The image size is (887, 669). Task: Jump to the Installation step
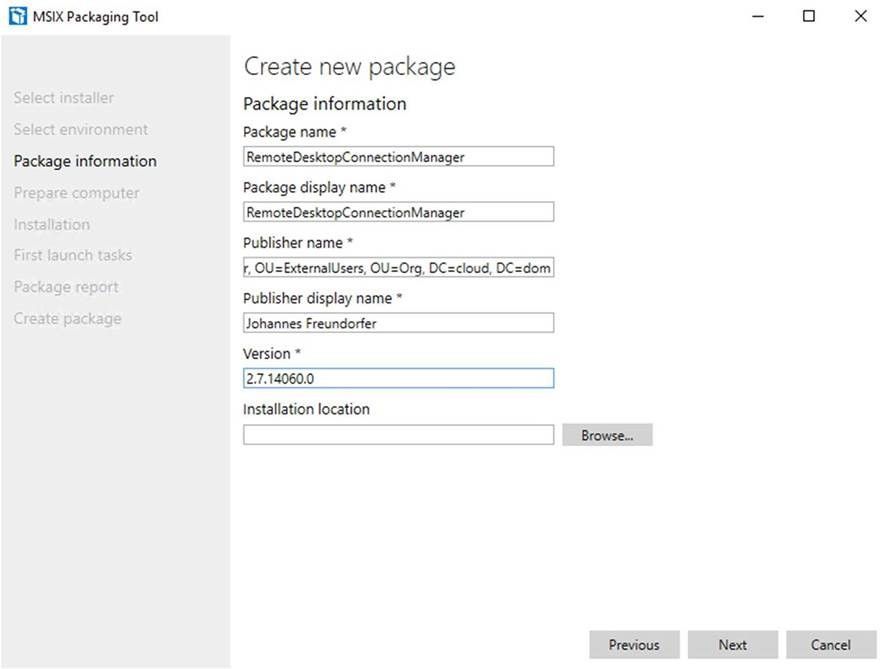point(51,225)
